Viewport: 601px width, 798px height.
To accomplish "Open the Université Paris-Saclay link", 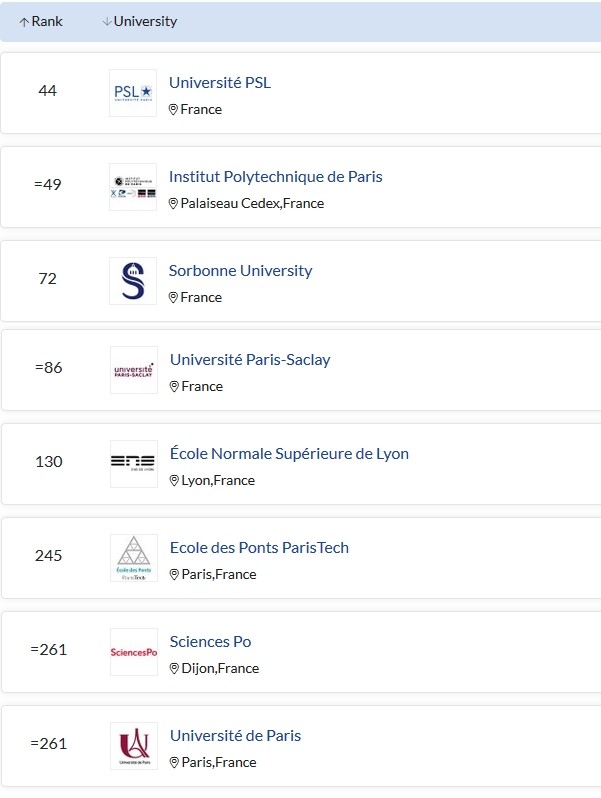I will 250,360.
